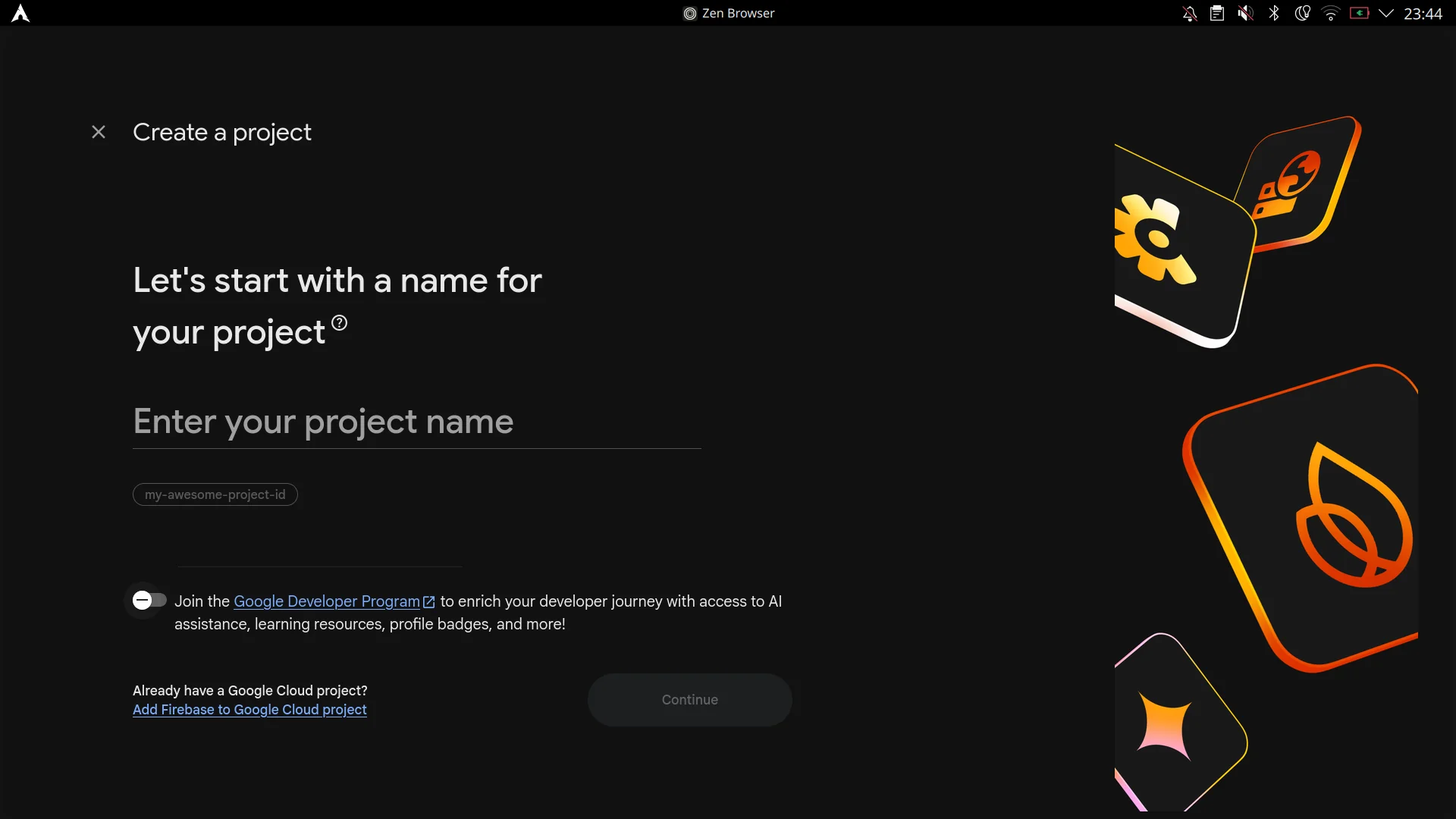This screenshot has width=1456, height=819.
Task: Click the help icon next to project heading
Action: coord(340,323)
